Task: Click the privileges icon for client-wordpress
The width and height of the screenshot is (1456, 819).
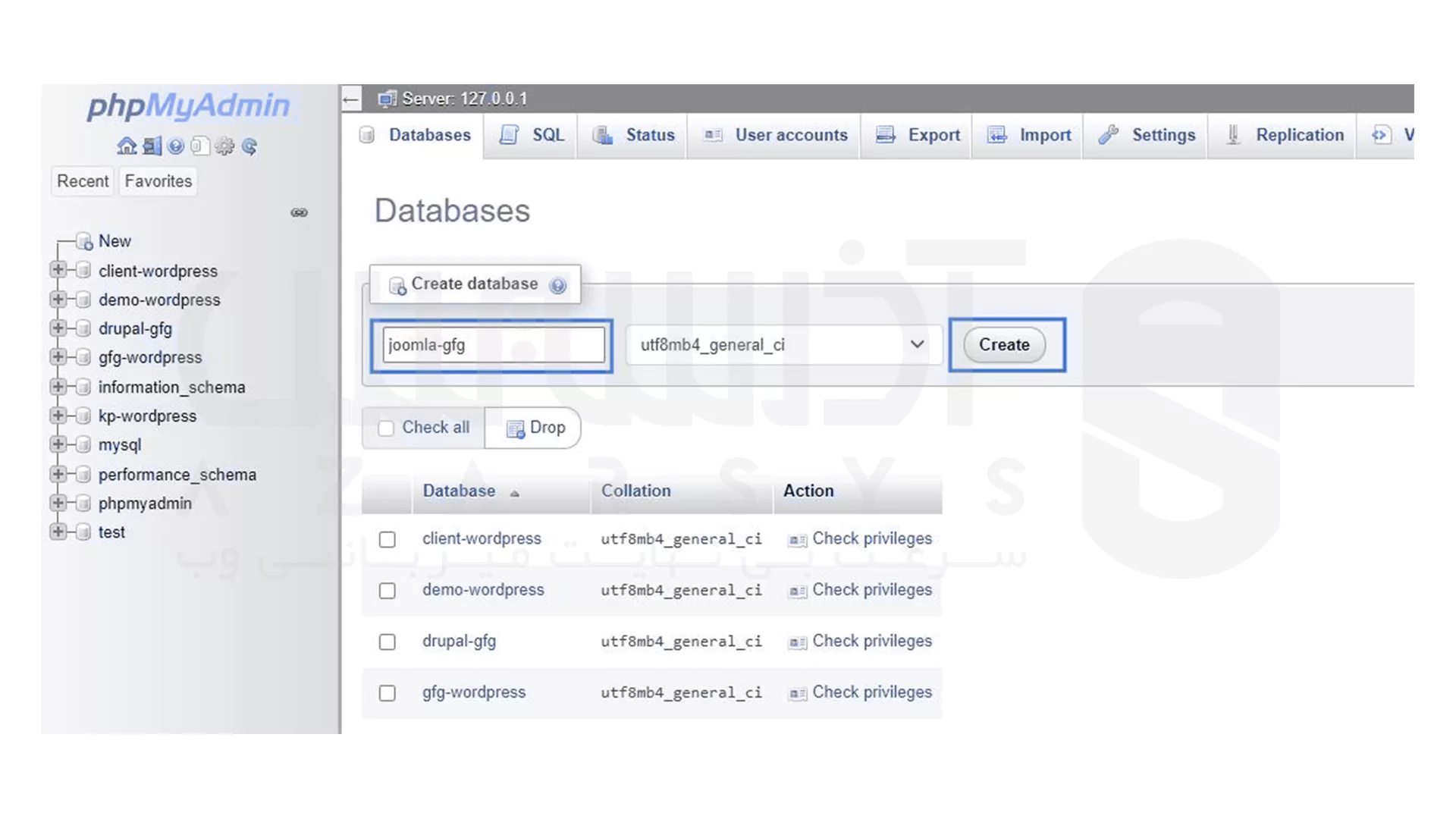Action: (x=797, y=540)
